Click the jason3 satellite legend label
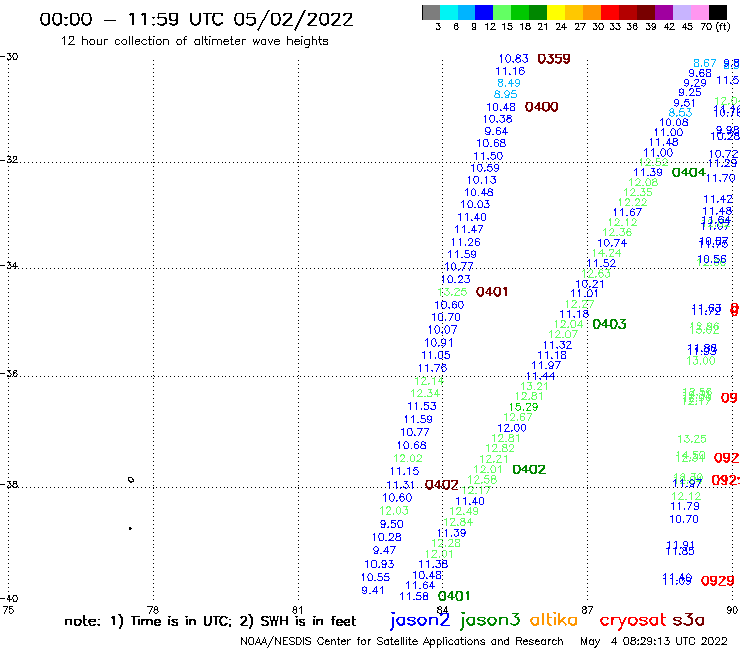 490,620
